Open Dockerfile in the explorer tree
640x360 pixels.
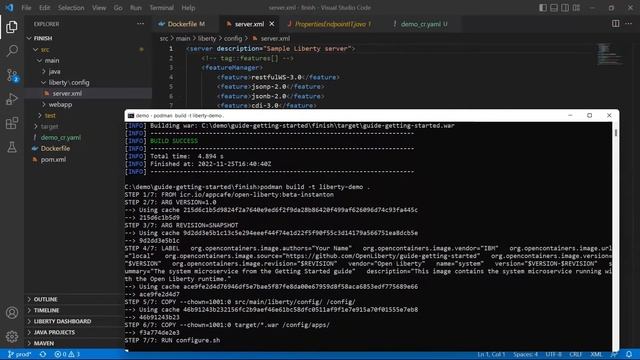click(x=55, y=149)
